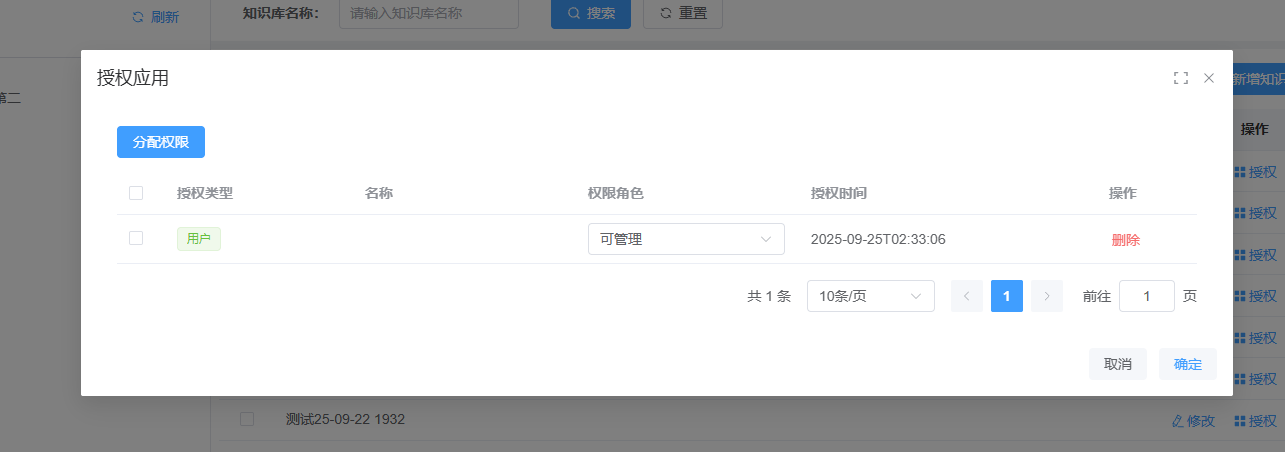Delete the authorization via the 删除 link
The image size is (1285, 452).
click(1125, 240)
